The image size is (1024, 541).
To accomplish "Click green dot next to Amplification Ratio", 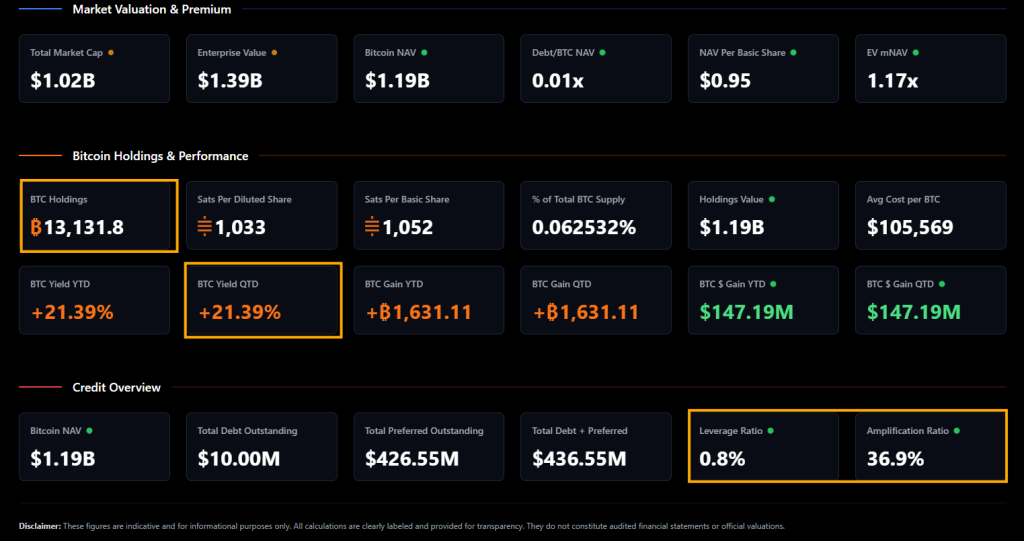I will point(956,431).
